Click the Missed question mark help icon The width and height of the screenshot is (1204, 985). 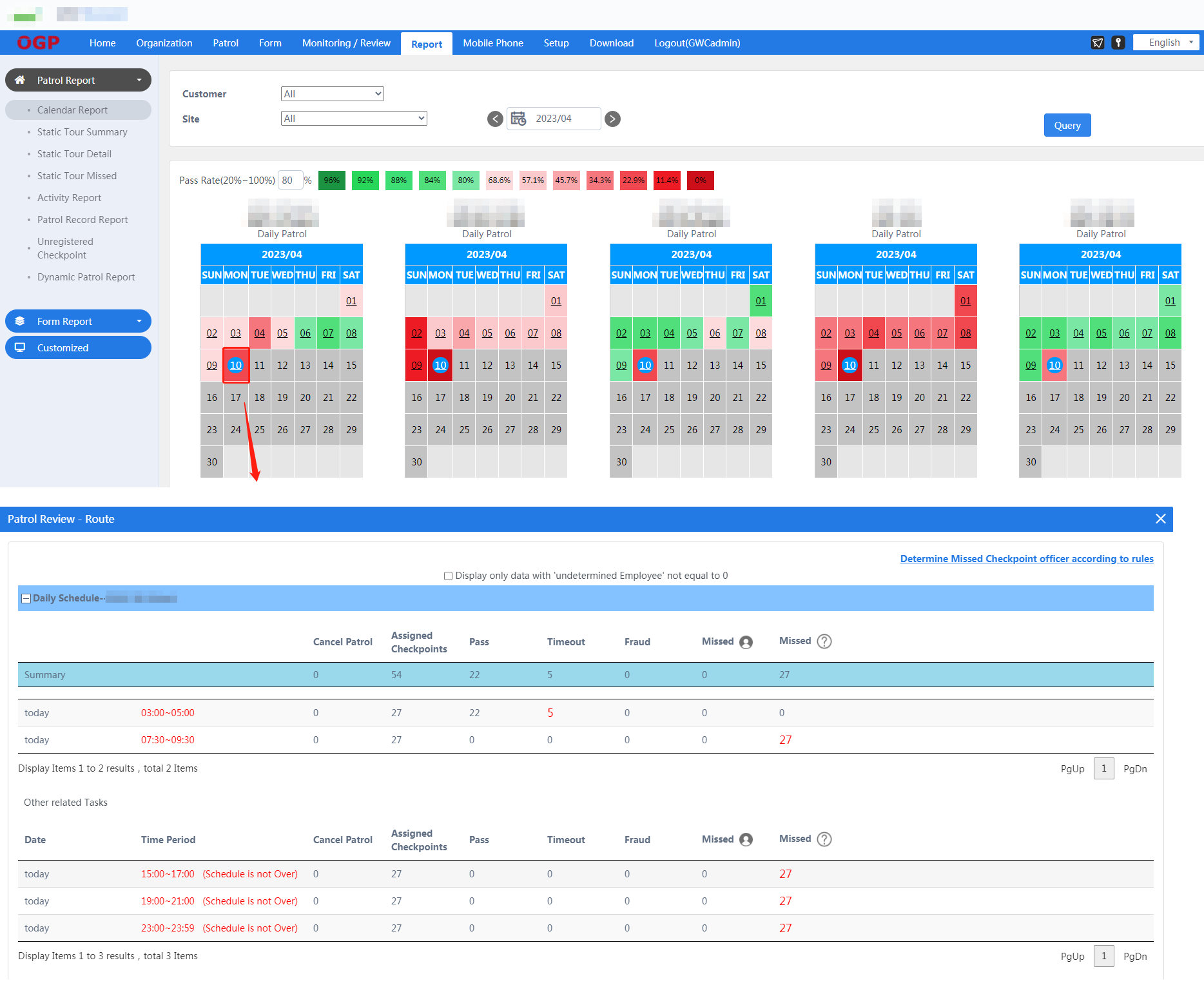[x=824, y=641]
